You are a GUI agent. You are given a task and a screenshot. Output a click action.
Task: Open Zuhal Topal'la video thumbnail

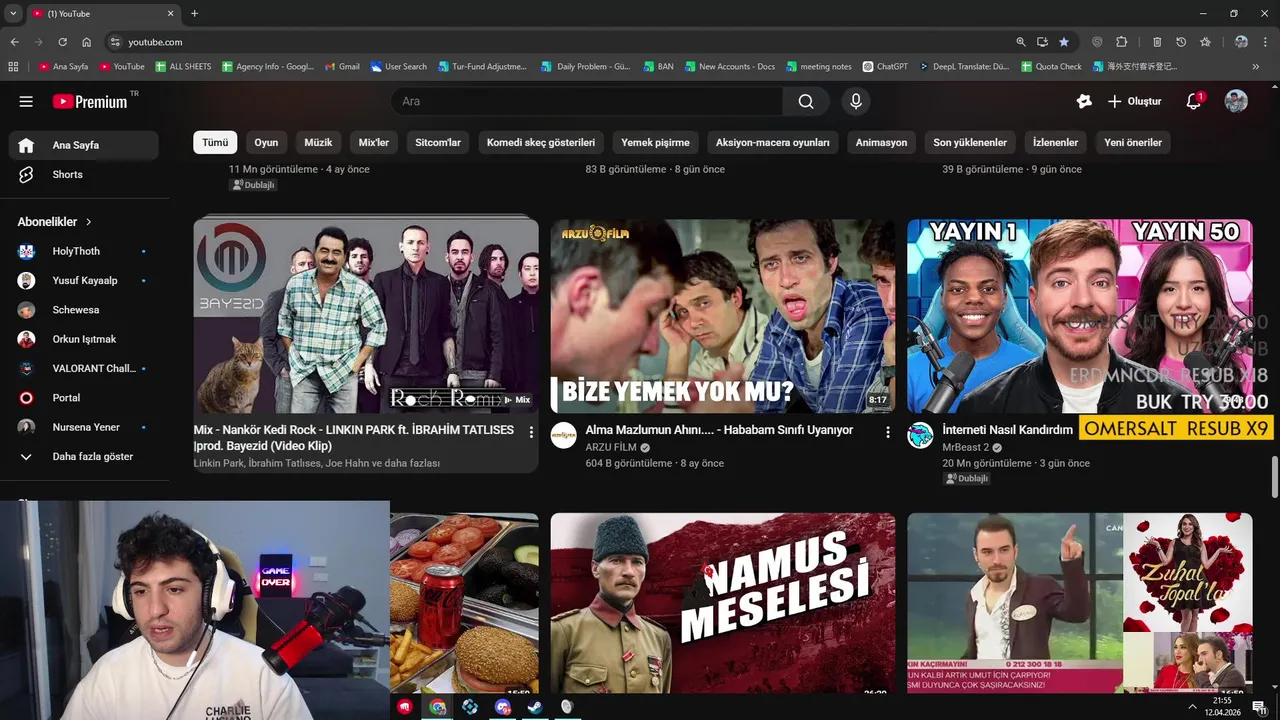pyautogui.click(x=1079, y=603)
